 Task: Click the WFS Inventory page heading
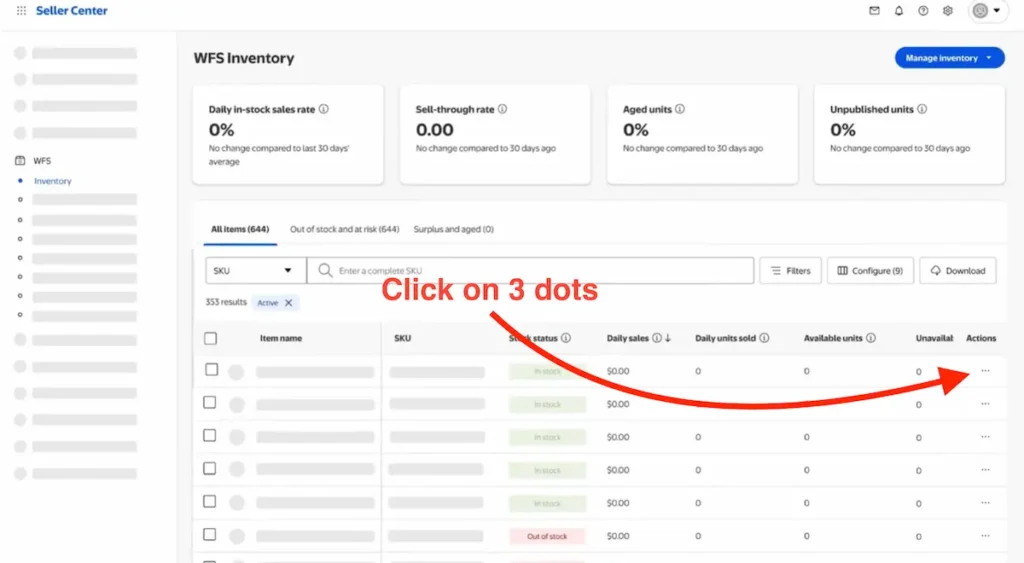click(x=244, y=58)
